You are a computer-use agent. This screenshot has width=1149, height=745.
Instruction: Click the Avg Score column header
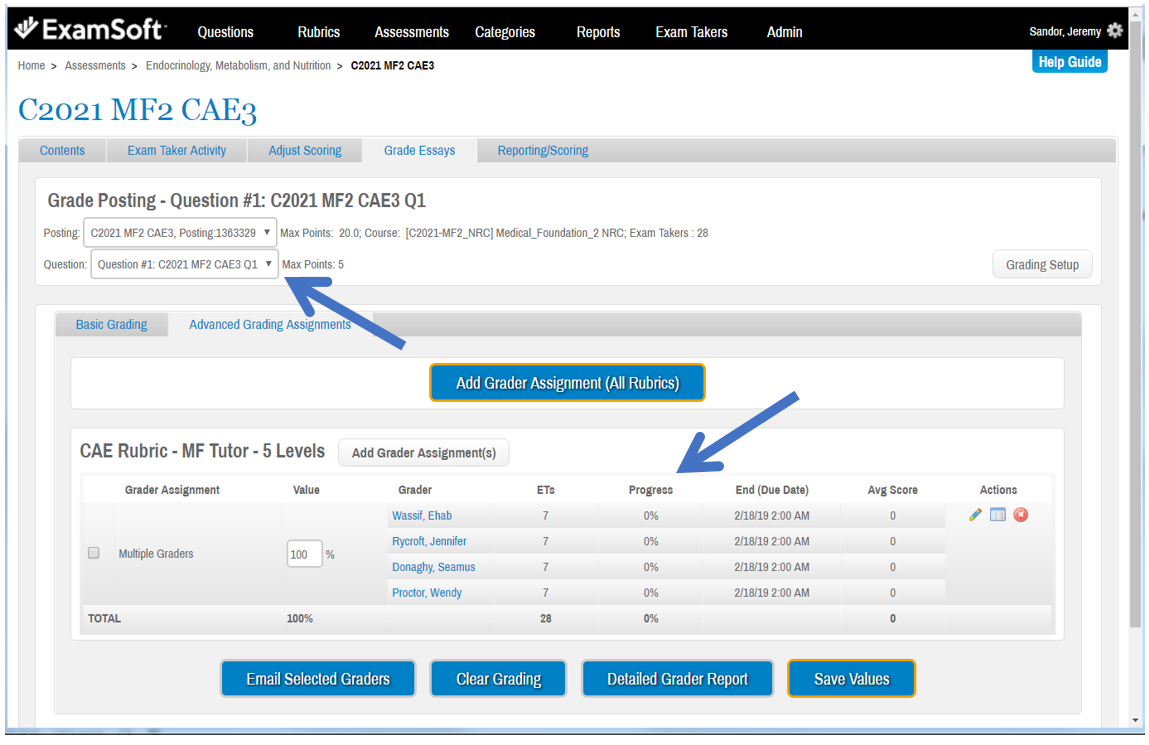pos(893,490)
